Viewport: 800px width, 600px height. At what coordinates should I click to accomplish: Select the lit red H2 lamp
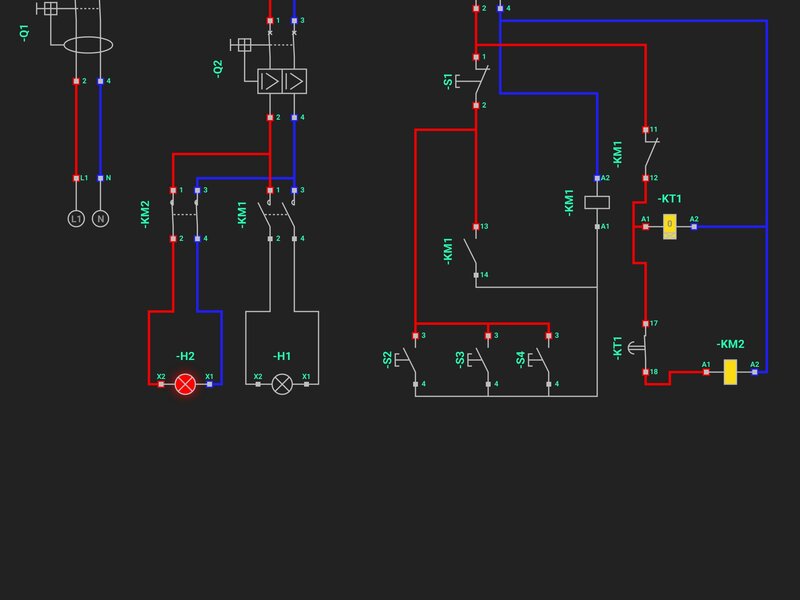(x=185, y=384)
